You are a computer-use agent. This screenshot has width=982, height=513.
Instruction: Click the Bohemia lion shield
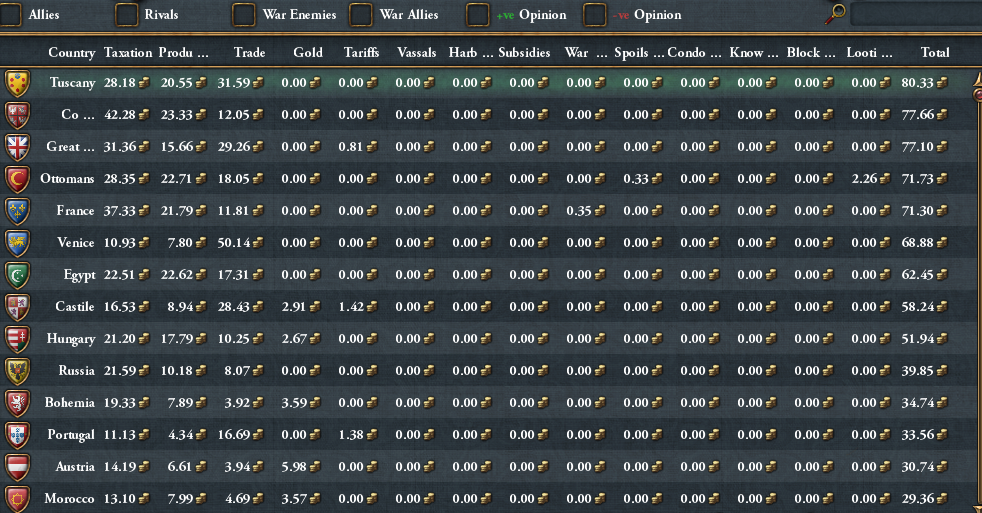pyautogui.click(x=17, y=403)
